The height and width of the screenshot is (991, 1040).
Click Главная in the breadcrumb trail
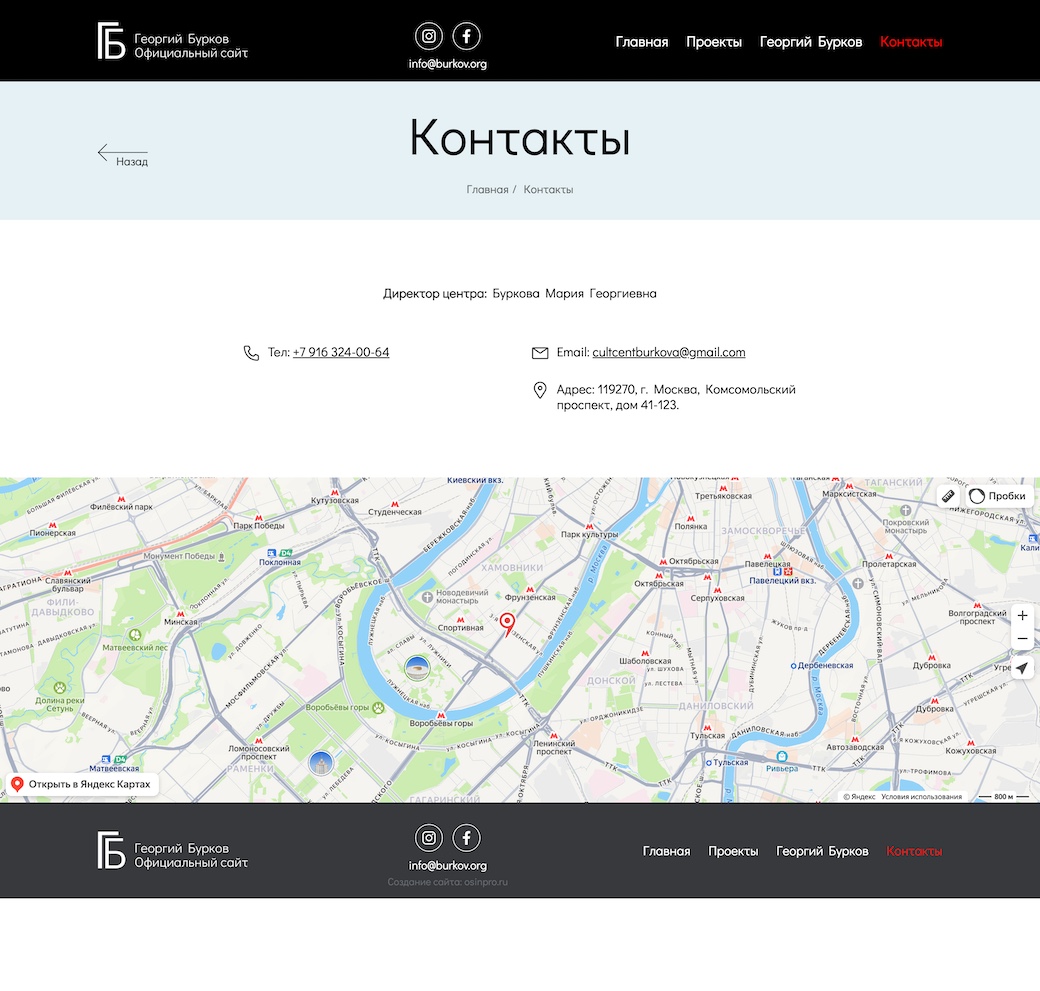point(487,190)
